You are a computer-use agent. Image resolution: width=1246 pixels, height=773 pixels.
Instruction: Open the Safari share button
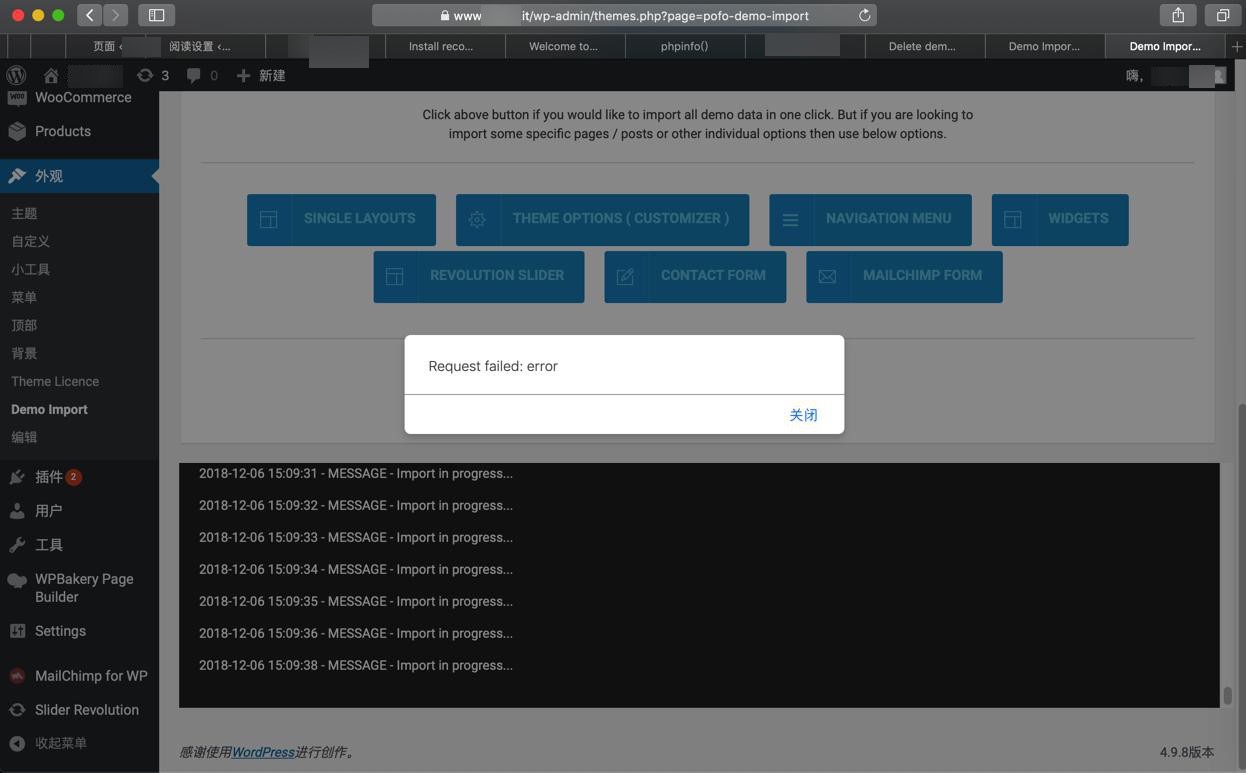pyautogui.click(x=1178, y=15)
